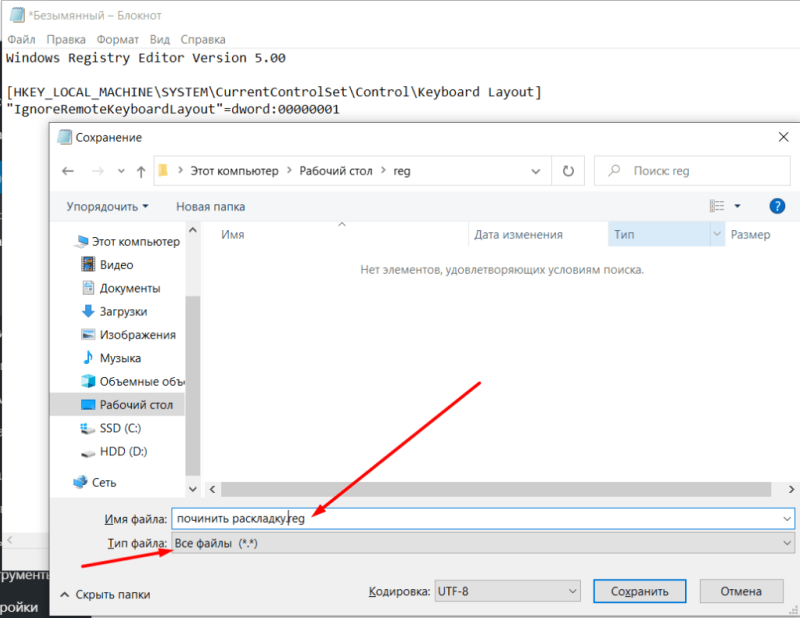This screenshot has width=800, height=618.
Task: Click the Музыка note icon
Action: point(88,357)
